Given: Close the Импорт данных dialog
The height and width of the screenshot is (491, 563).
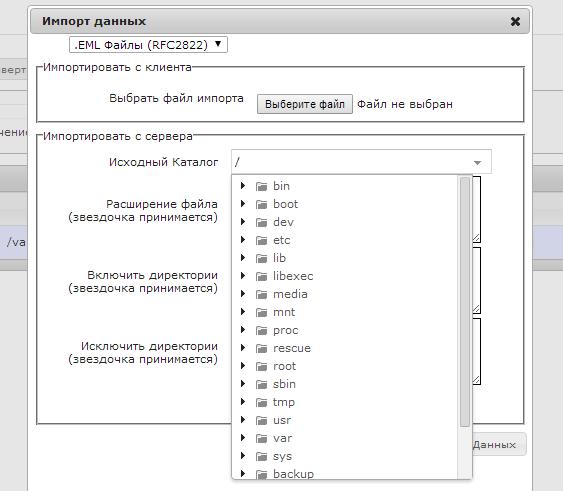Looking at the screenshot, I should tap(515, 22).
